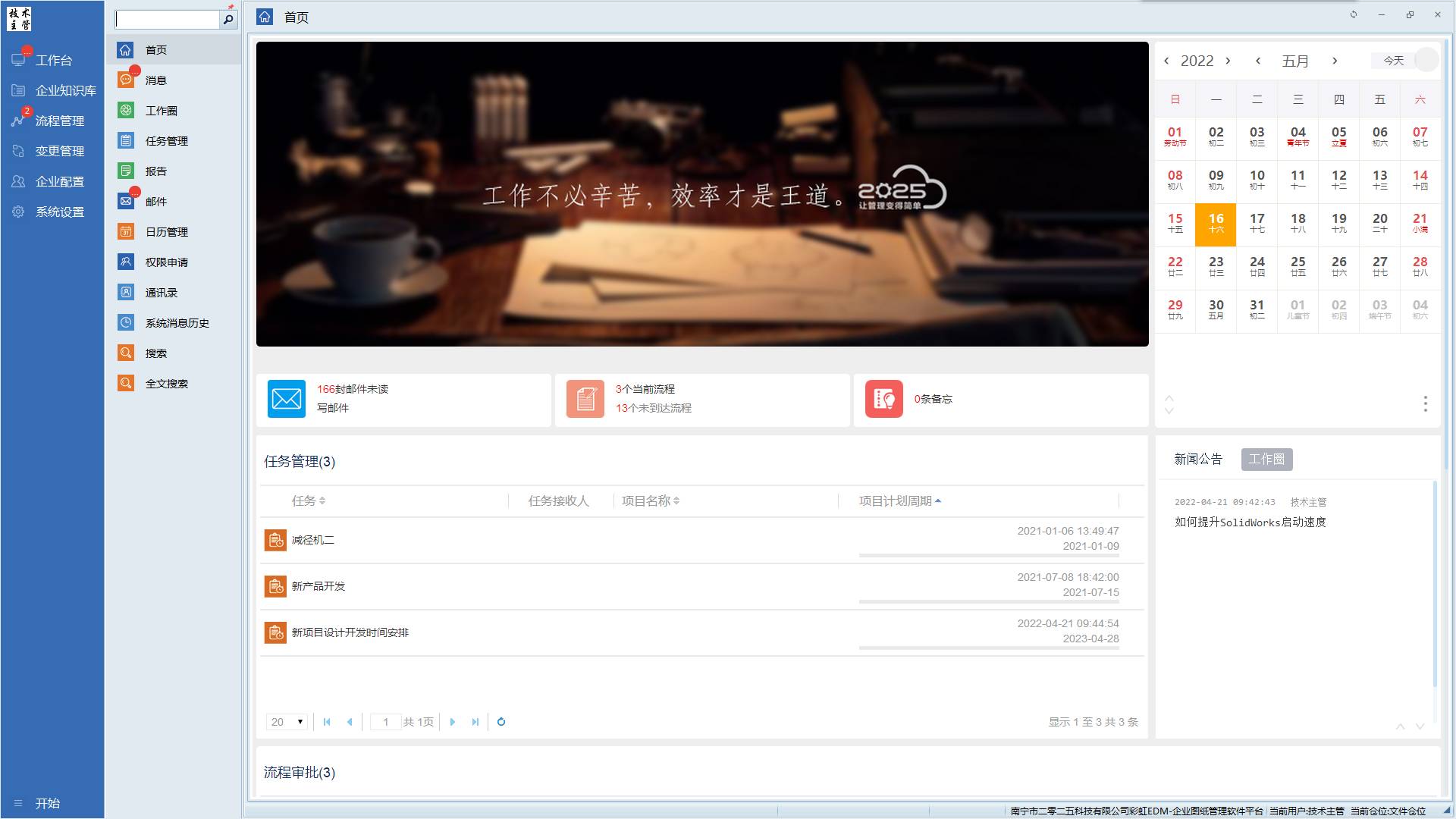The width and height of the screenshot is (1456, 819).
Task: Go to the first page of tasks
Action: (327, 722)
